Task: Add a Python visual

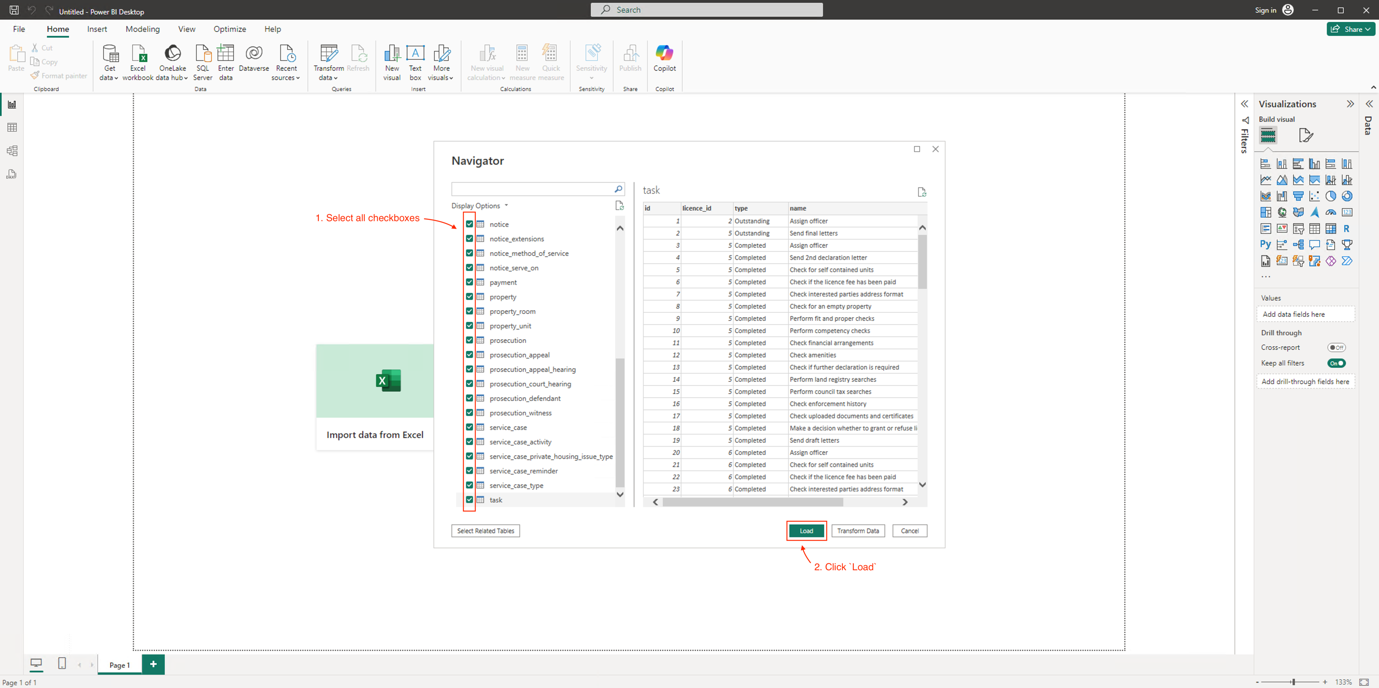Action: (x=1265, y=244)
